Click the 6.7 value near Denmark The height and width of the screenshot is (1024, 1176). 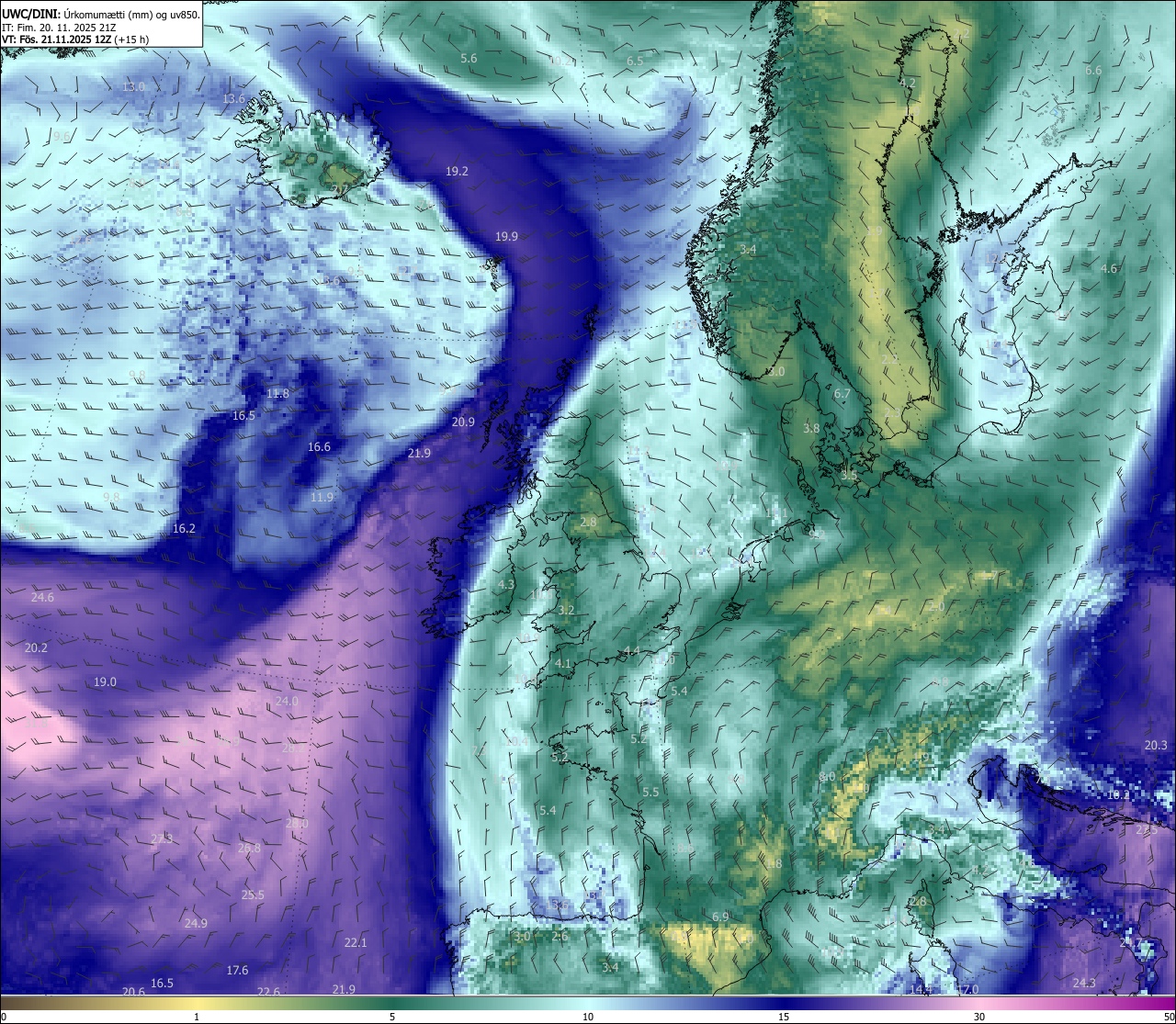point(842,394)
